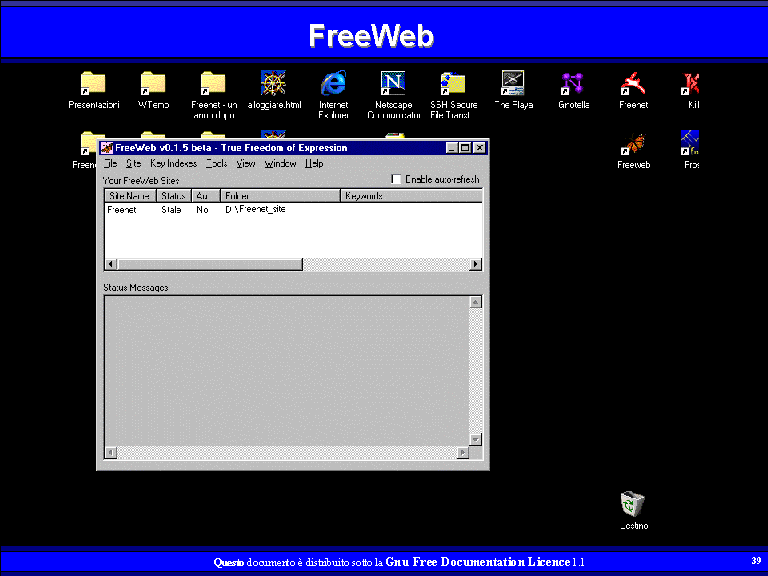Open the Tools menu
The image size is (768, 576).
click(x=216, y=164)
